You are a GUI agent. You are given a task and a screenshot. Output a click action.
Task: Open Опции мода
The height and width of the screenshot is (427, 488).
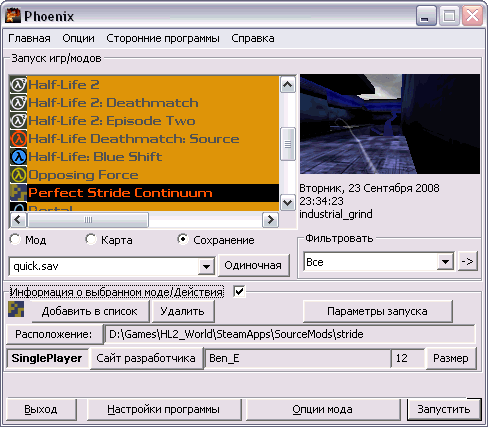pyautogui.click(x=322, y=409)
